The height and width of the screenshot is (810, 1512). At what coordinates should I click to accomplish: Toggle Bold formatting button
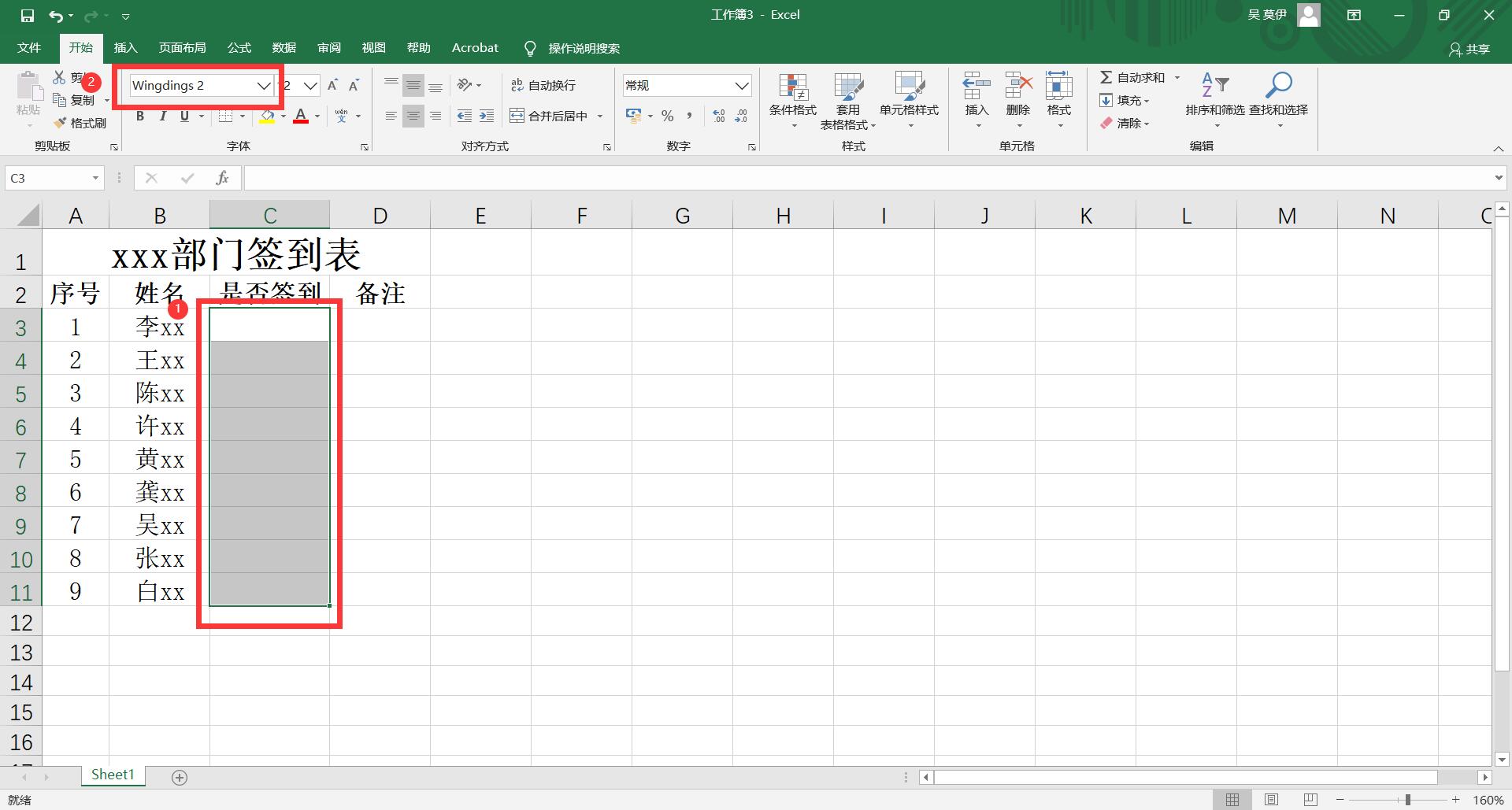[140, 116]
